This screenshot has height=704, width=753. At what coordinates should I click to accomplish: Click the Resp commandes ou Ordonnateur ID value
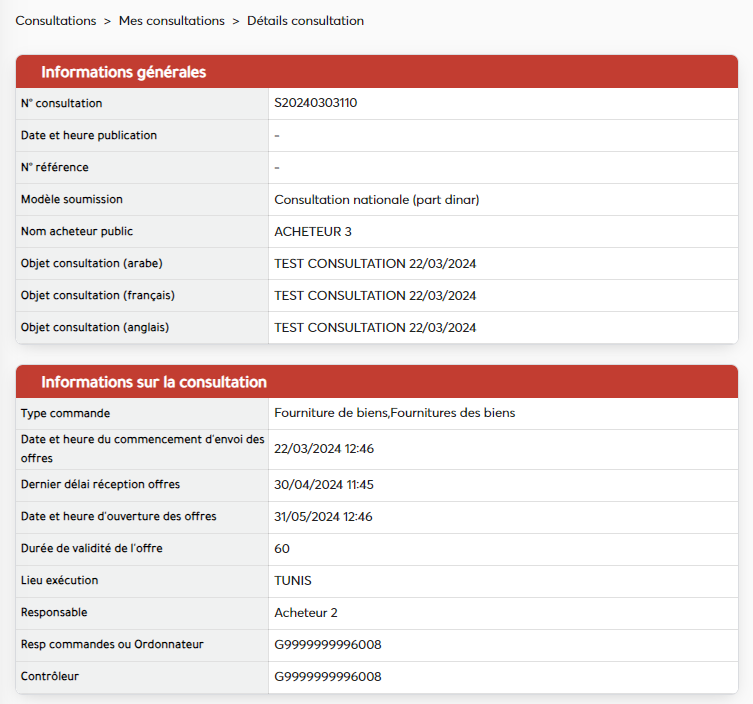(327, 645)
